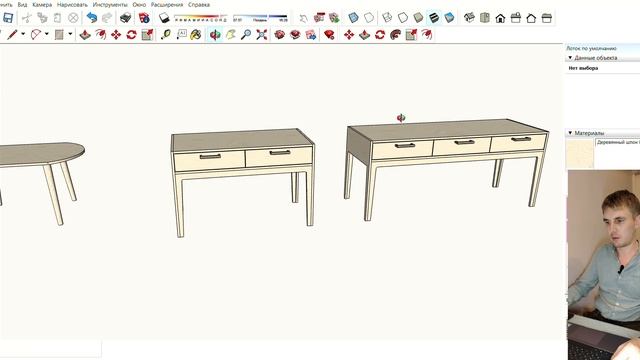Select the Orbit camera tool

pyautogui.click(x=215, y=35)
